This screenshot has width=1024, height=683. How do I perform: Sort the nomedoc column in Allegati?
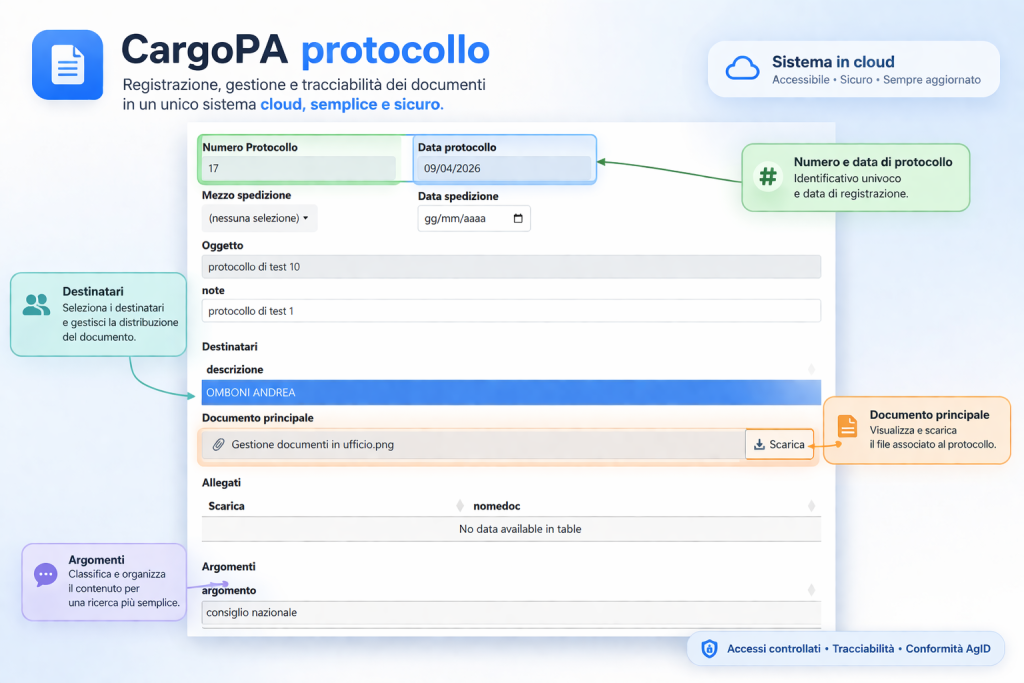click(x=811, y=506)
